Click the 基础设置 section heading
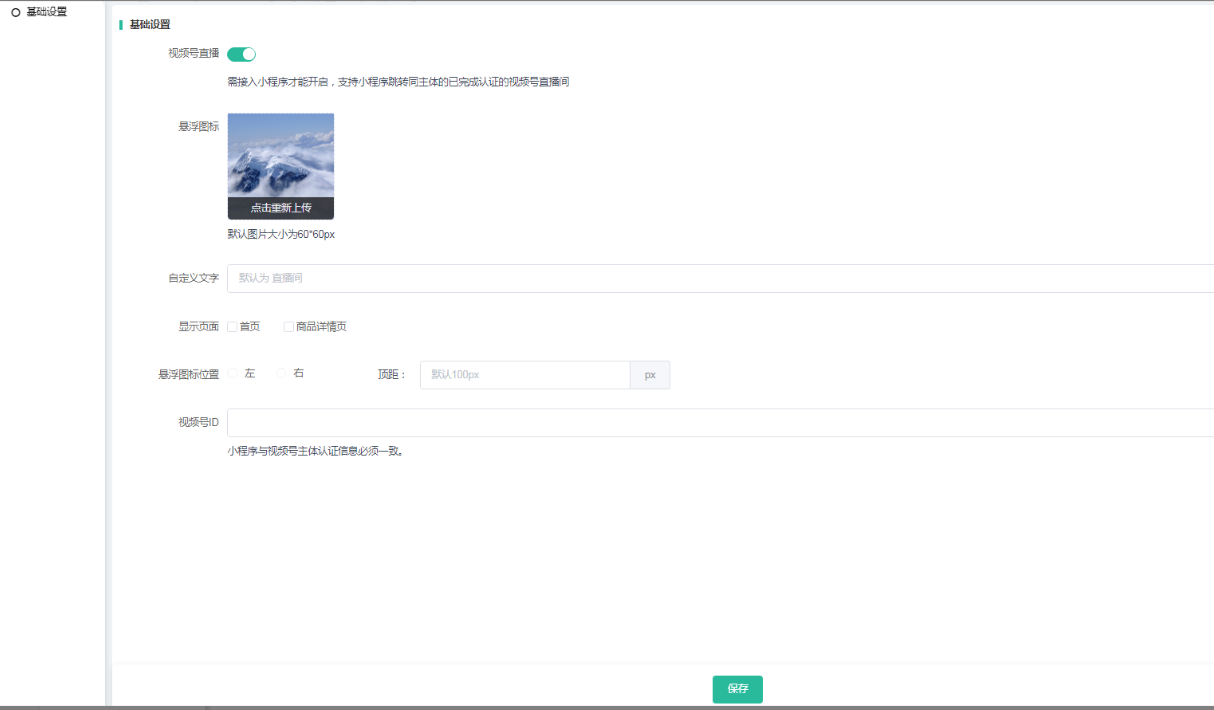The width and height of the screenshot is (1214, 710). [x=150, y=24]
